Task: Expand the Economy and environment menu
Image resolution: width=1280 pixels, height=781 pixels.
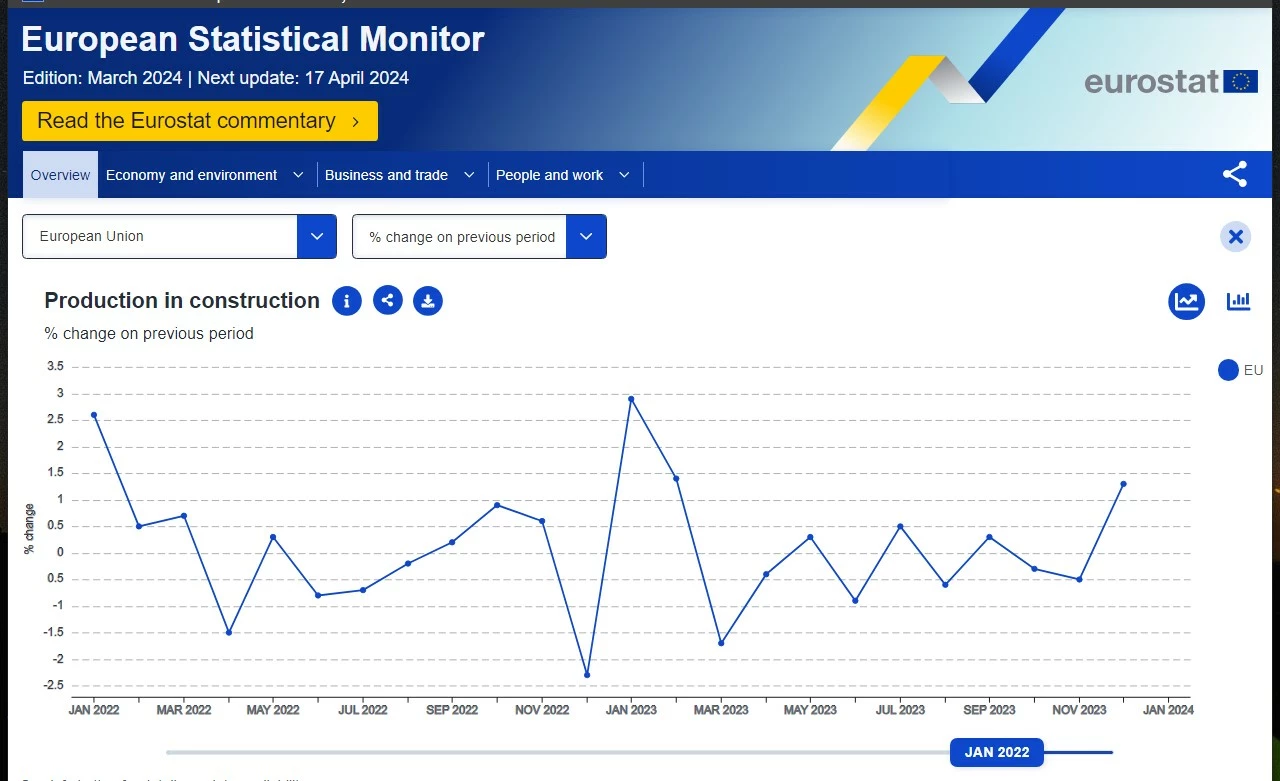Action: [x=205, y=175]
